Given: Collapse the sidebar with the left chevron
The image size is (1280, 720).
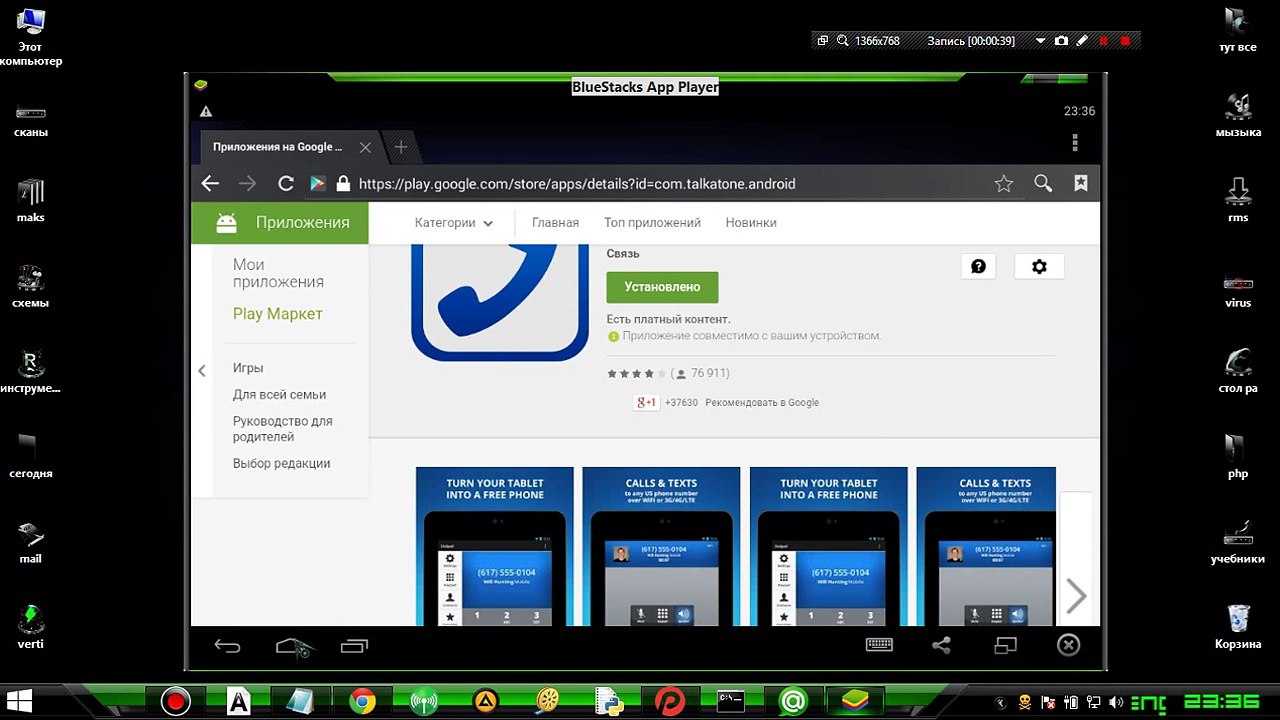Looking at the screenshot, I should pos(202,371).
